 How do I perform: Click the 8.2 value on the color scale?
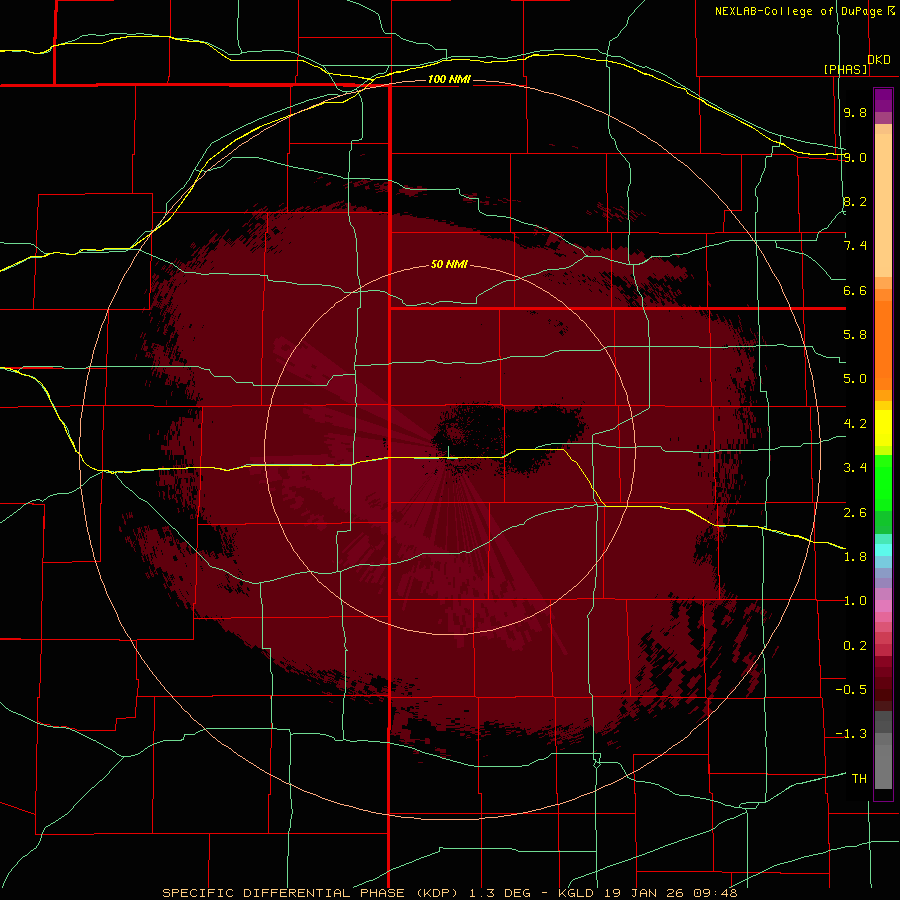pyautogui.click(x=855, y=201)
